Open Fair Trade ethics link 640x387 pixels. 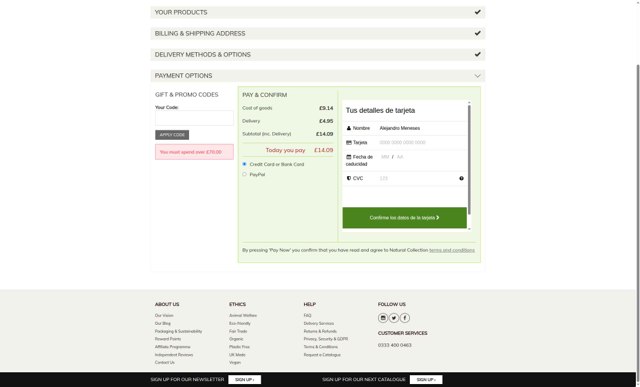click(x=238, y=331)
